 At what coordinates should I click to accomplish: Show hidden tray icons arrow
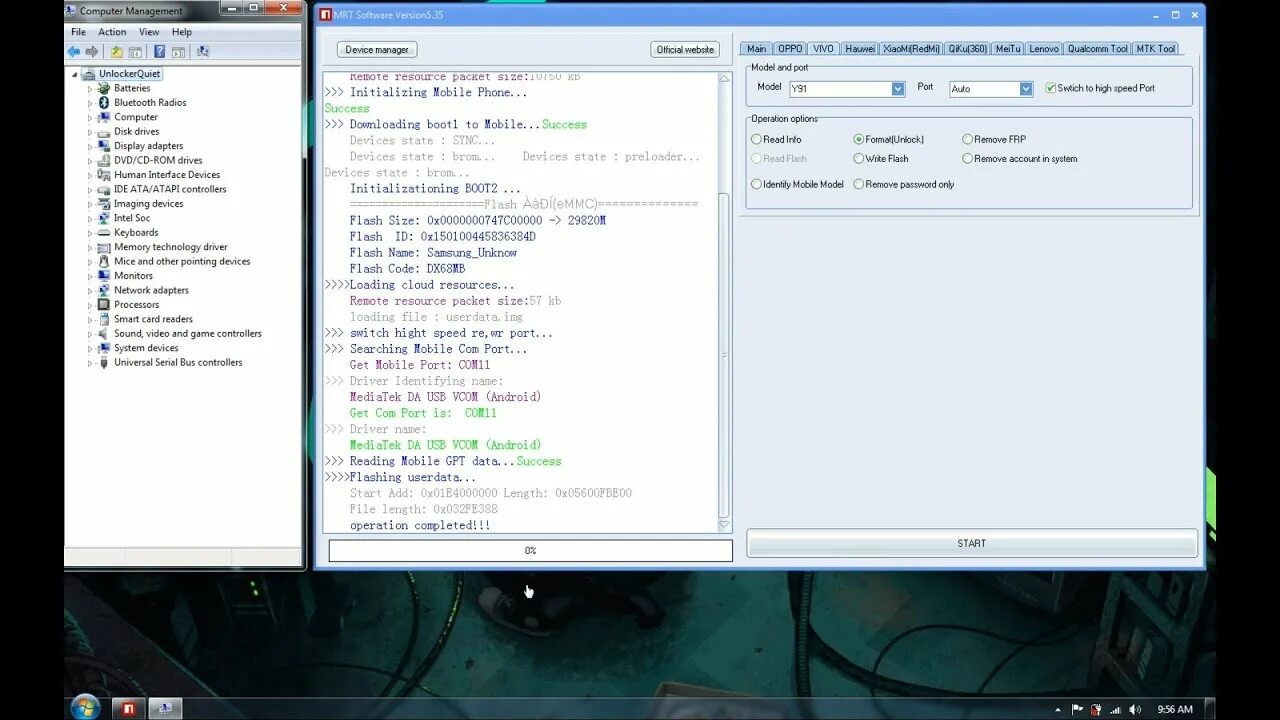click(1058, 709)
